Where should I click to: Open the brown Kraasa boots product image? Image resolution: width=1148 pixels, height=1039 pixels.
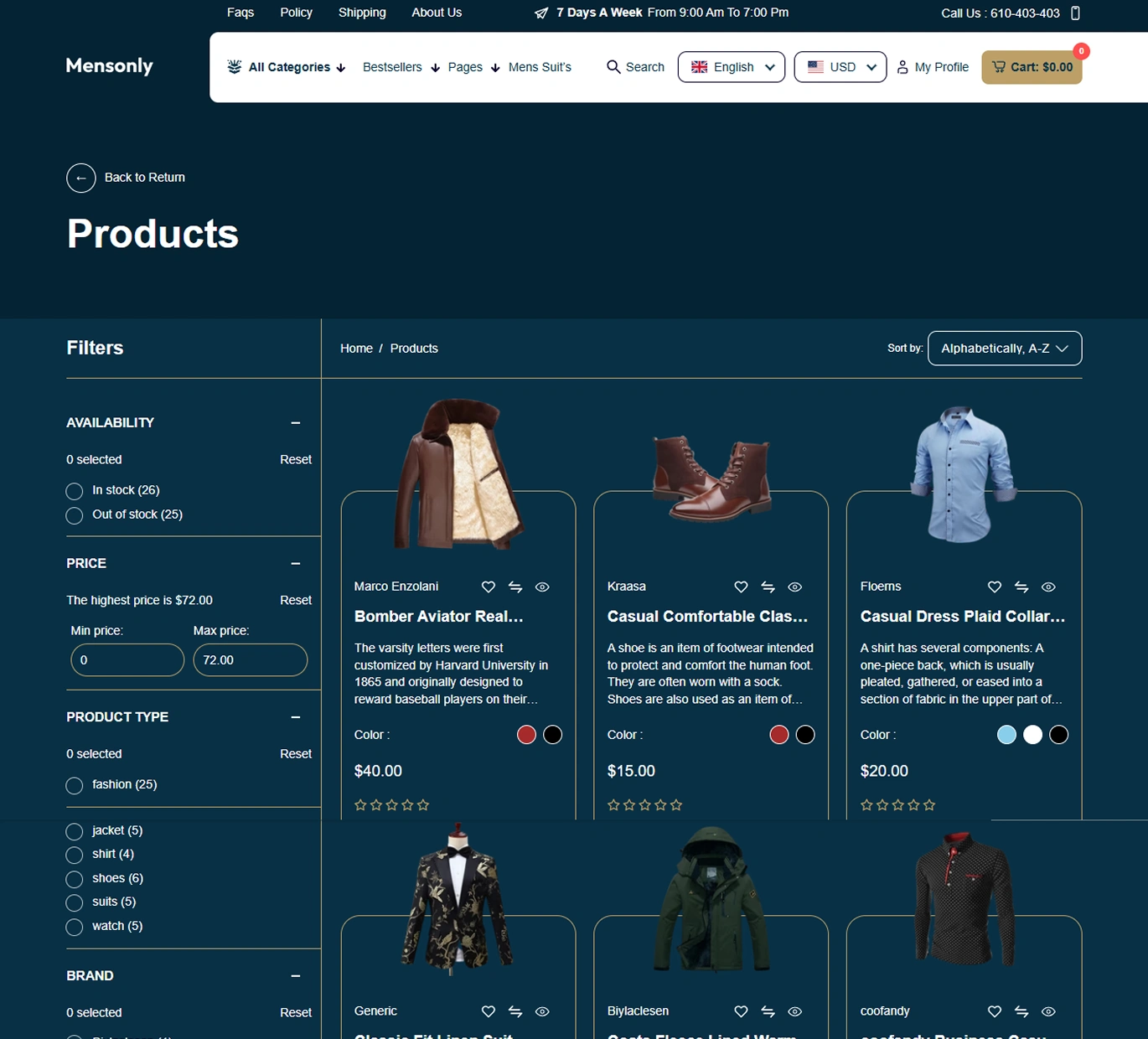pyautogui.click(x=711, y=478)
